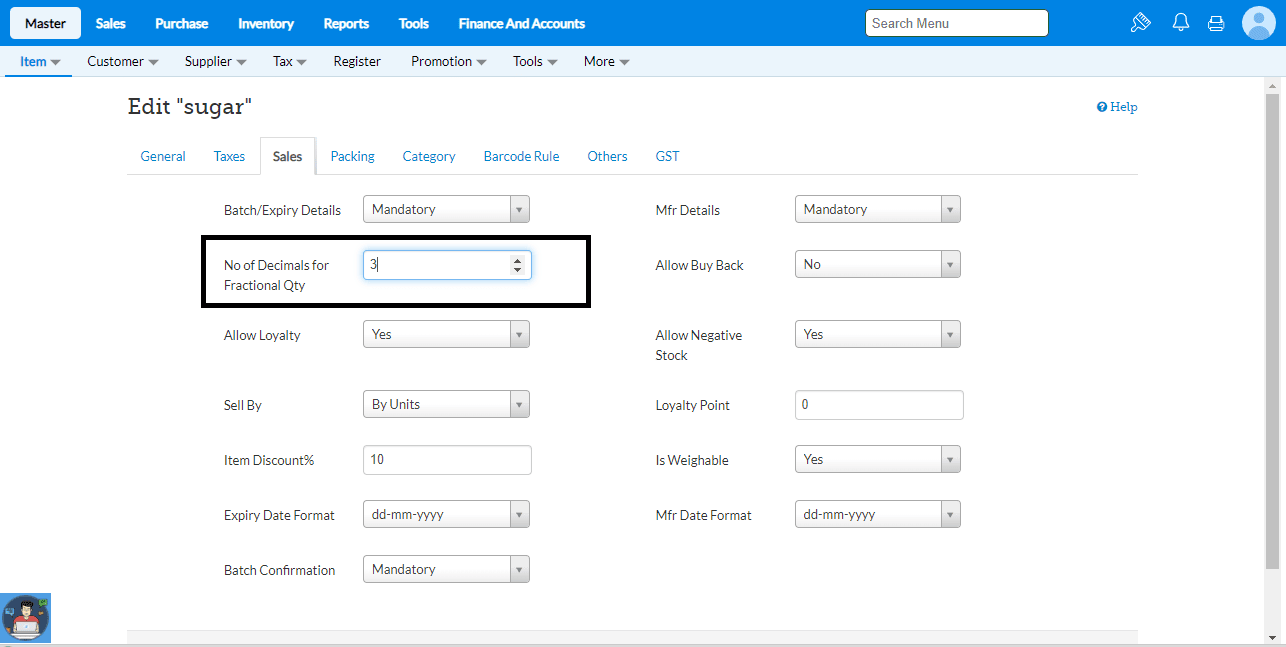1286x647 pixels.
Task: Click the vertical page scrollbar
Action: 1272,330
